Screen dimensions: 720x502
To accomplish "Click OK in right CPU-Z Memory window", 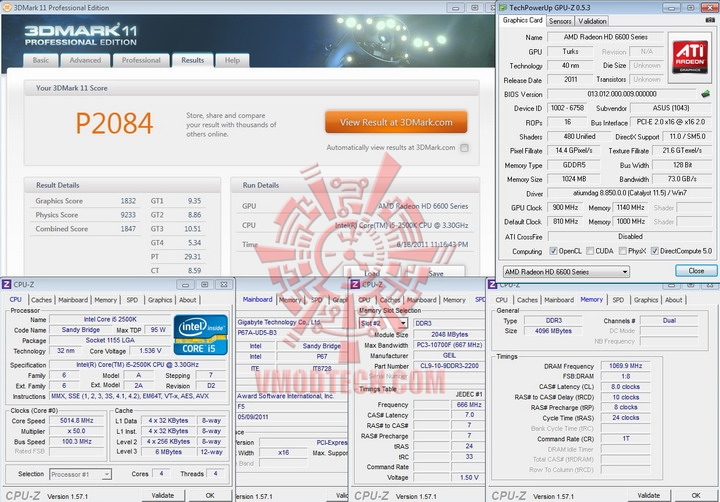I will (696, 496).
